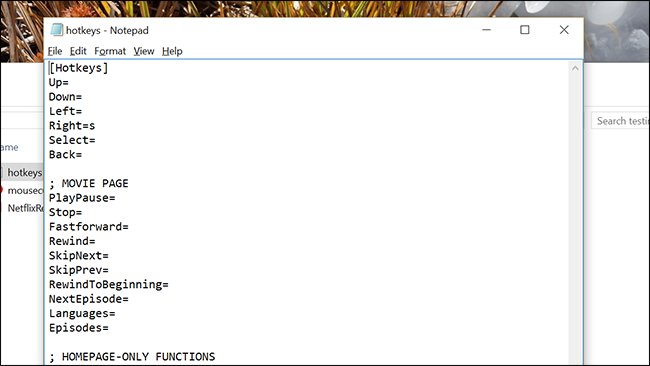This screenshot has height=366, width=650.
Task: Click the "[Hotkeys]" section line
Action: click(78, 68)
